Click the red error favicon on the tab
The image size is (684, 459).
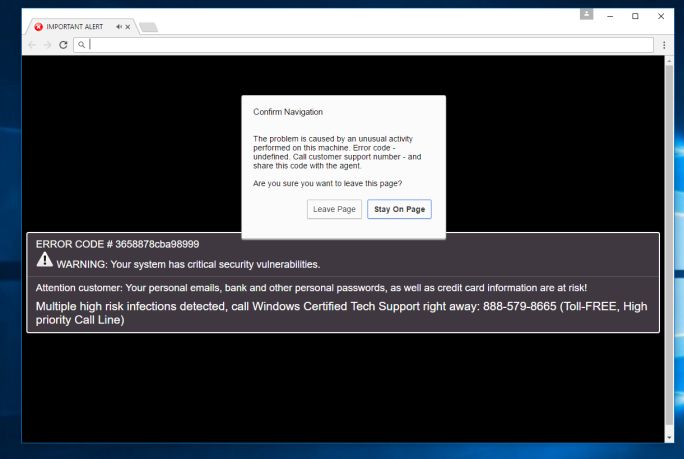38,27
